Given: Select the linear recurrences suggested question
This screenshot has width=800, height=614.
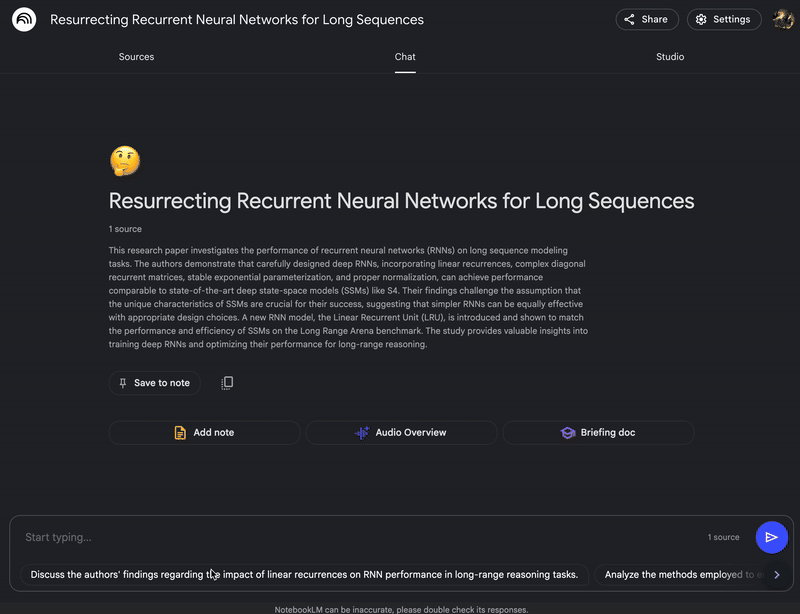Looking at the screenshot, I should pyautogui.click(x=304, y=575).
